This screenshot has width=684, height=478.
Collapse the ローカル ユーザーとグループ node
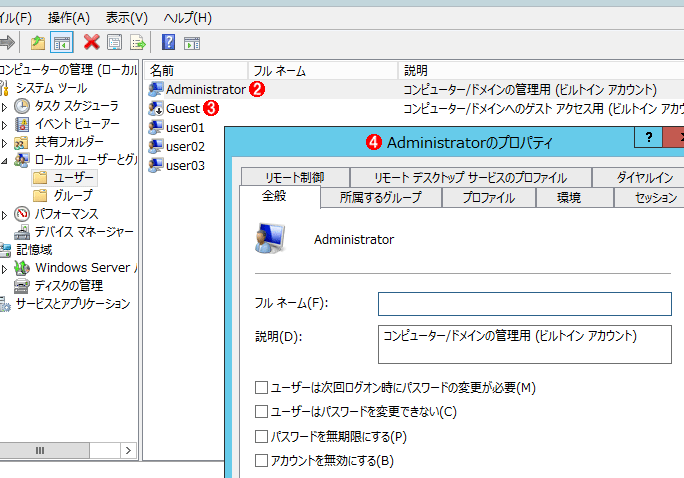[x=5, y=160]
